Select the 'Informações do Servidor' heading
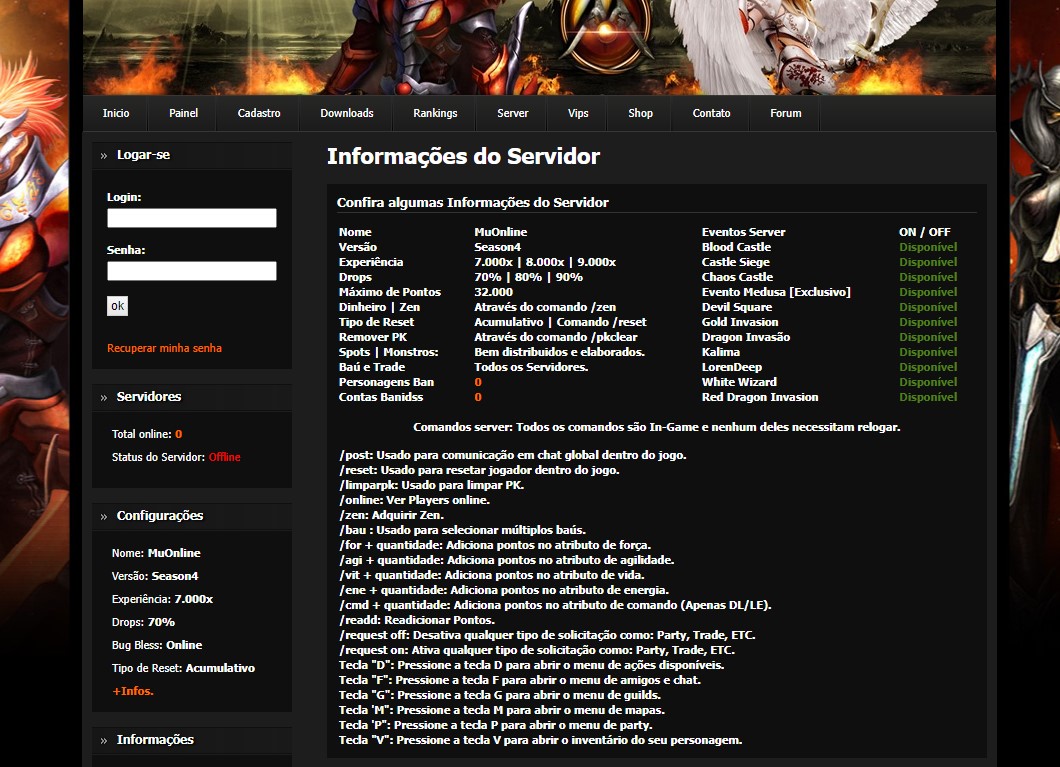Image resolution: width=1060 pixels, height=767 pixels. pos(464,156)
